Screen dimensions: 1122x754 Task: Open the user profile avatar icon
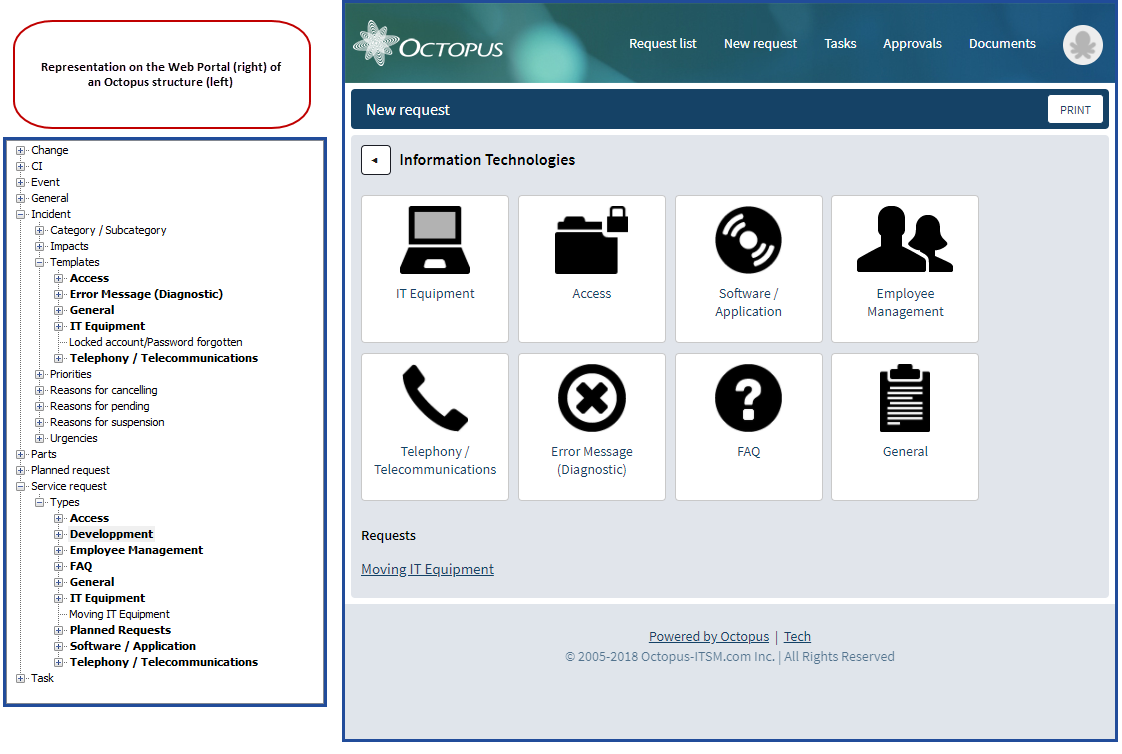tap(1083, 45)
